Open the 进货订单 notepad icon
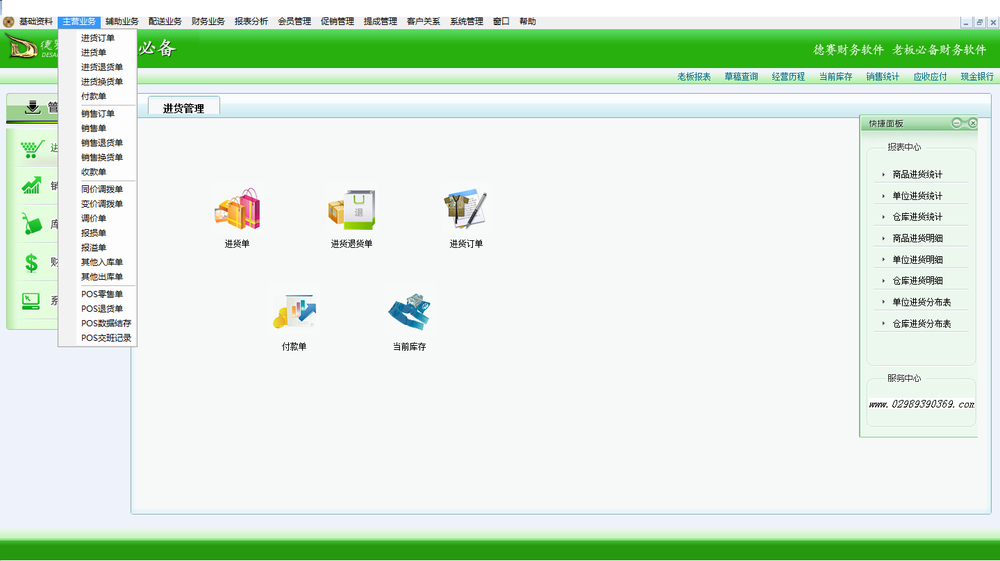The width and height of the screenshot is (1000, 561). pyautogui.click(x=466, y=208)
